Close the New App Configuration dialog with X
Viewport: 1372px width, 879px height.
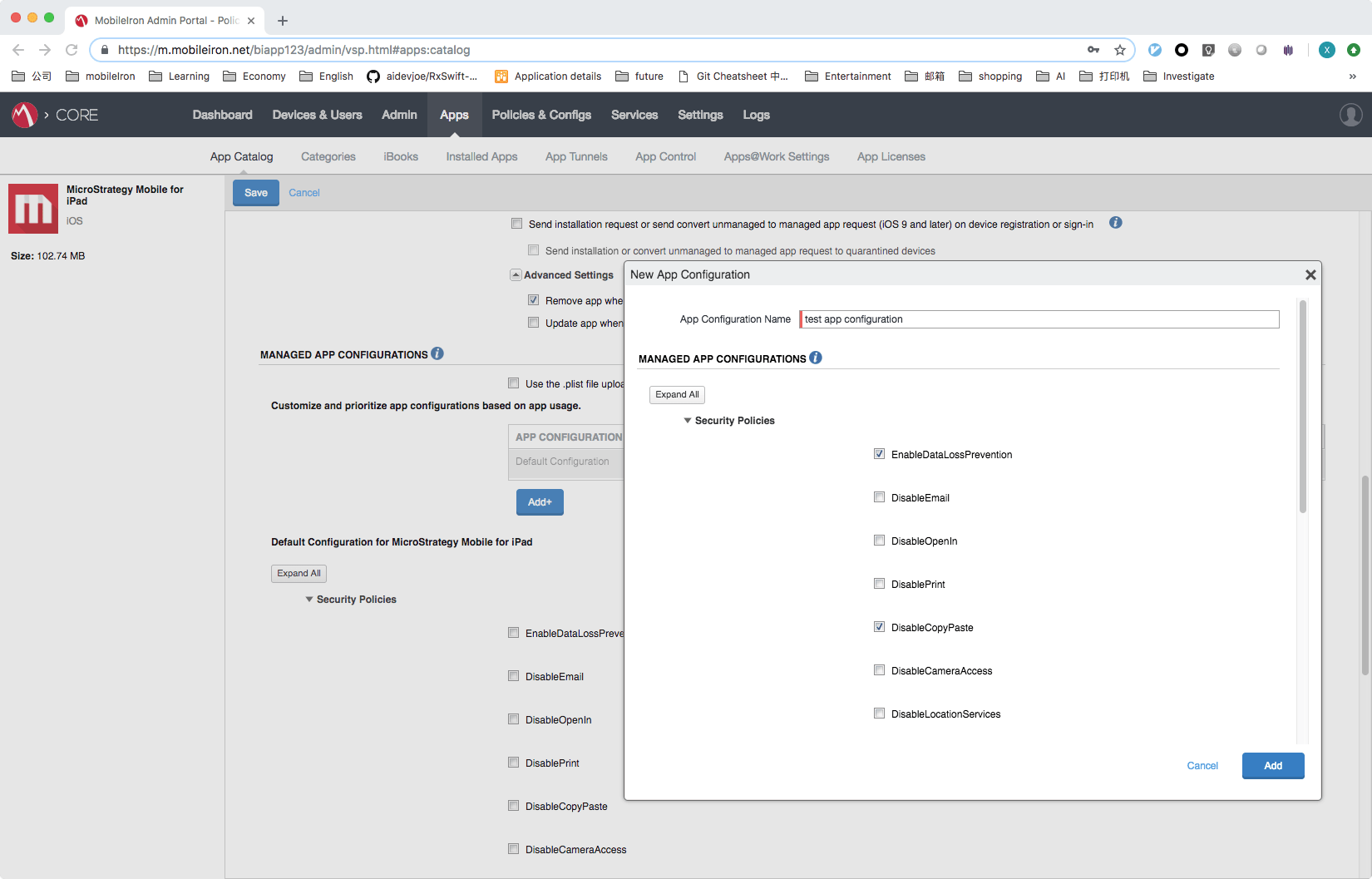(x=1310, y=275)
